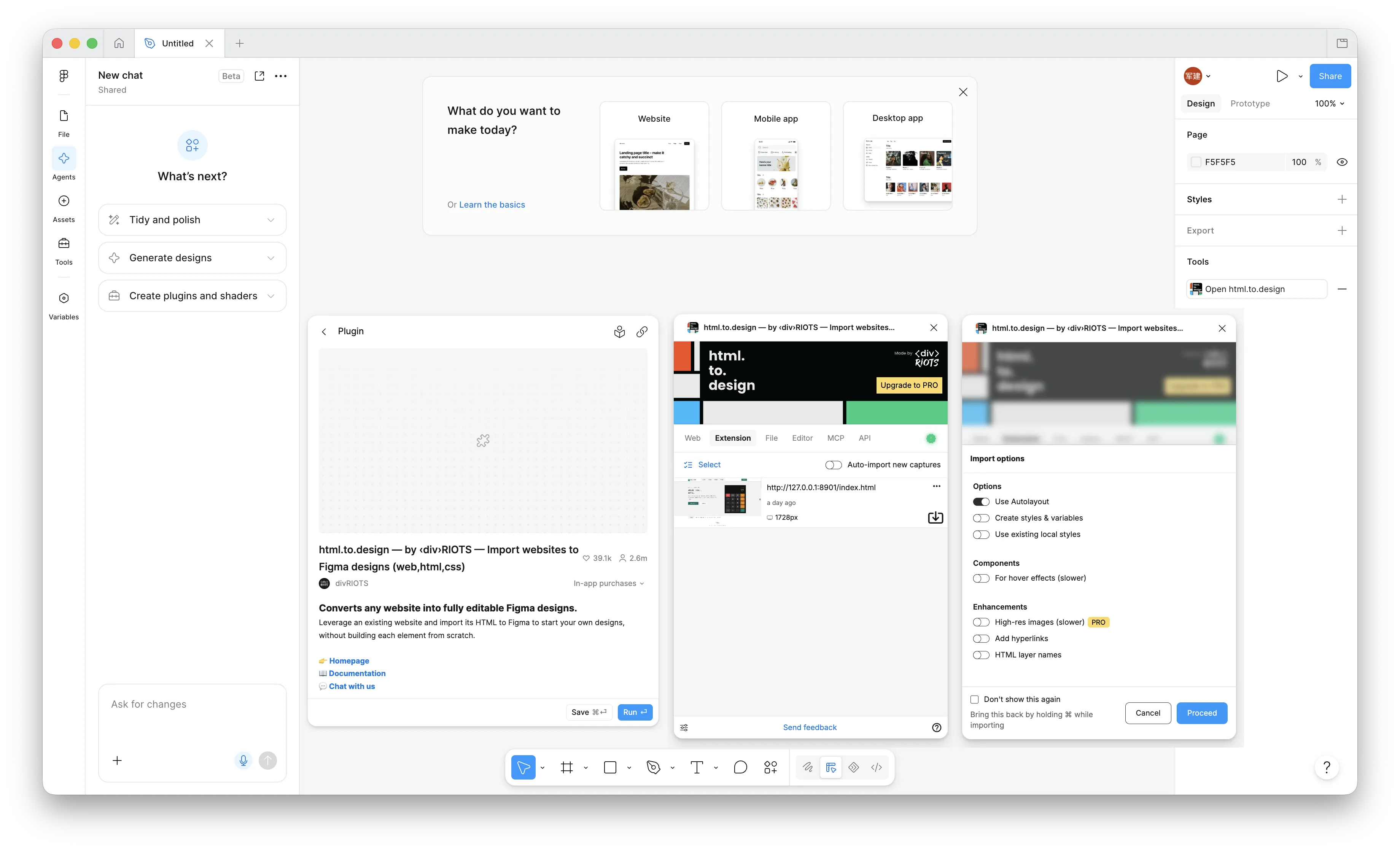Expand Generate designs suggestions

point(192,258)
